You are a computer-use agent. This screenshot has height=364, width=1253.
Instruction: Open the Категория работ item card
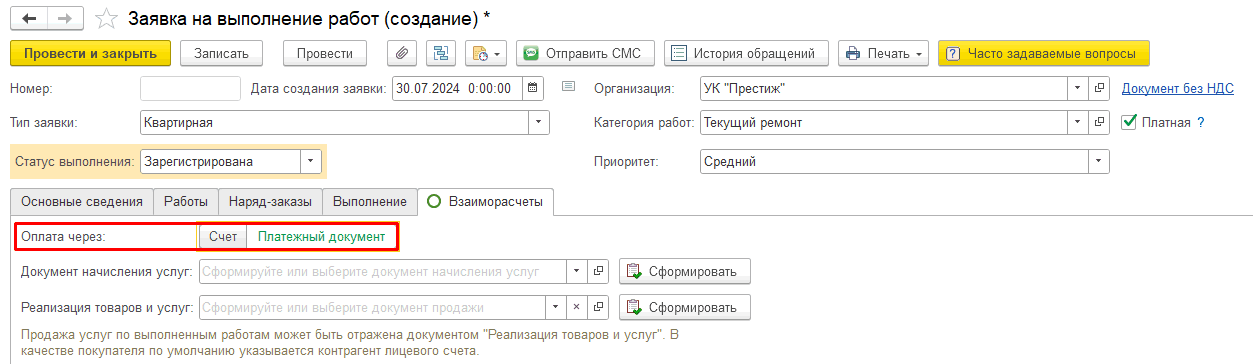tap(1100, 123)
